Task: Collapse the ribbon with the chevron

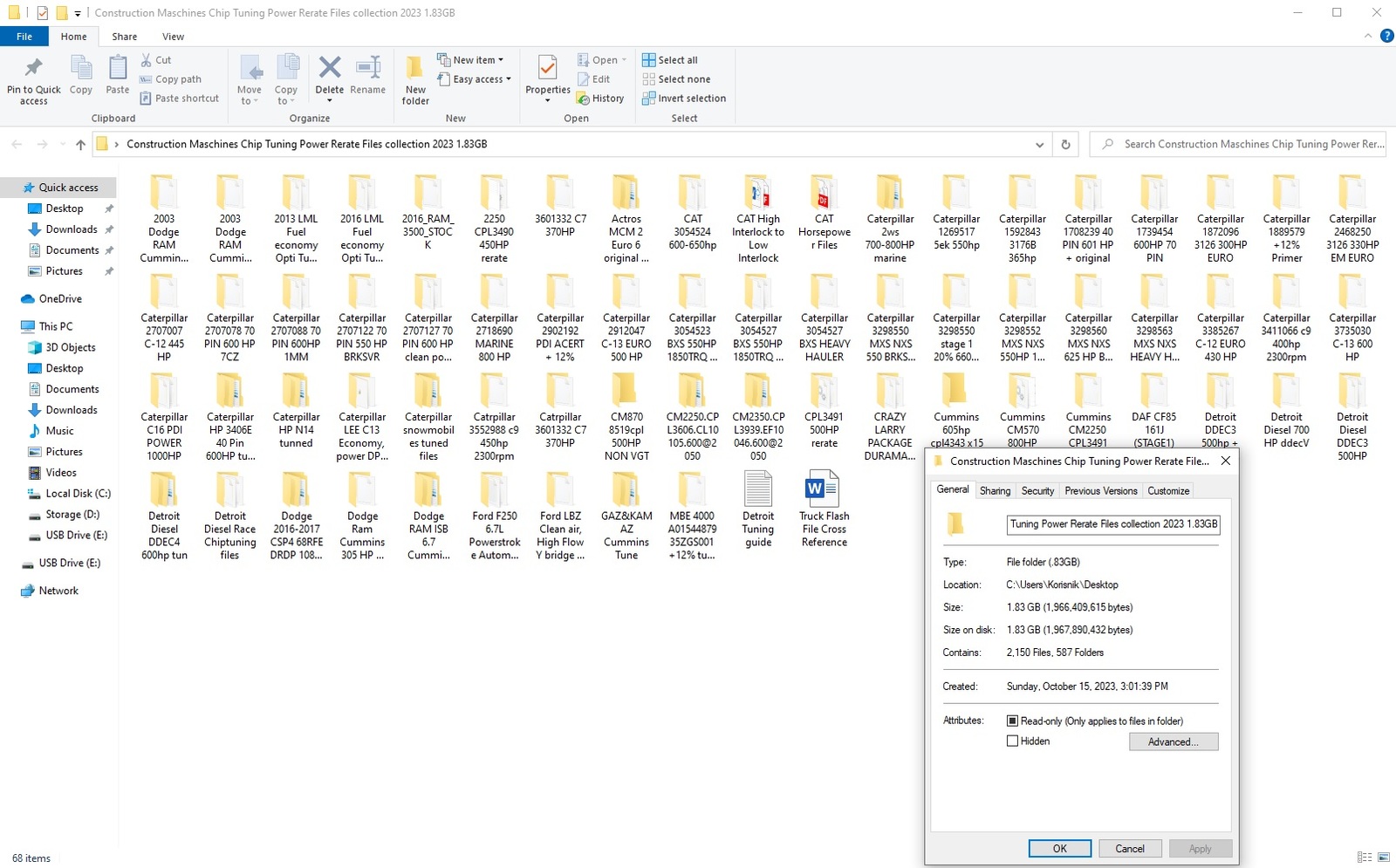Action: [1367, 37]
